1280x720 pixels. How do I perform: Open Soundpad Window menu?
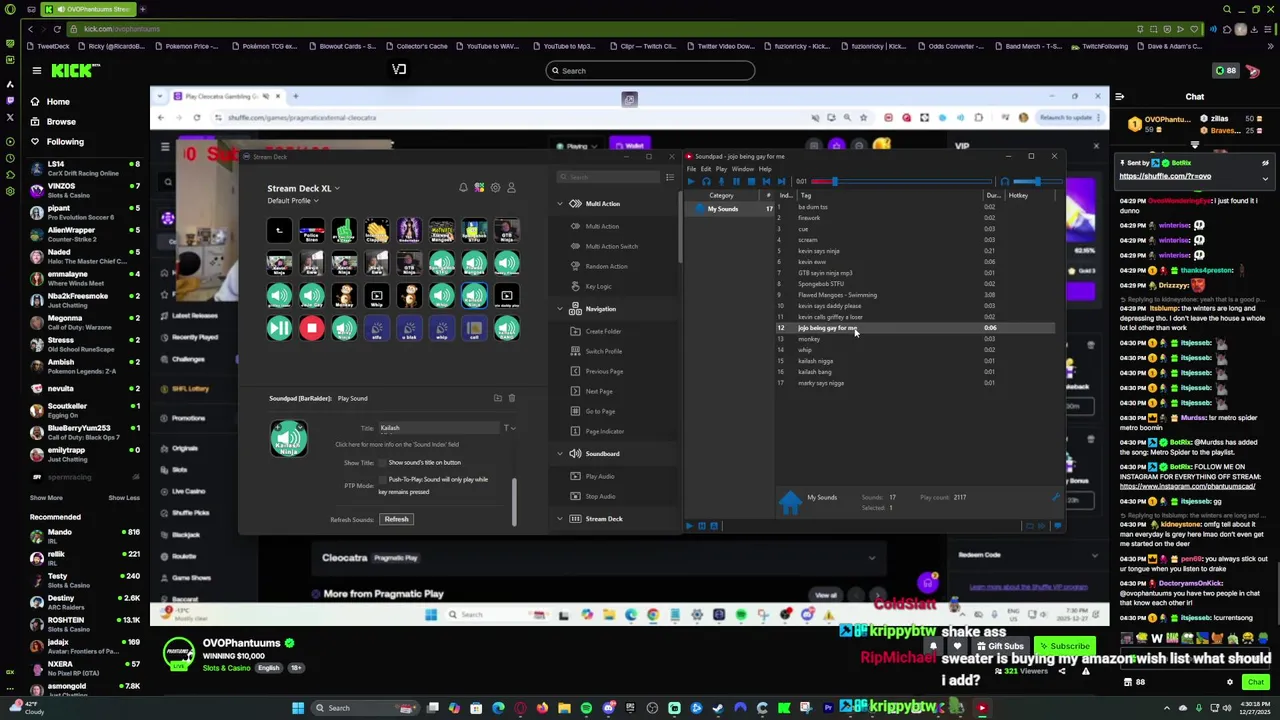point(742,169)
